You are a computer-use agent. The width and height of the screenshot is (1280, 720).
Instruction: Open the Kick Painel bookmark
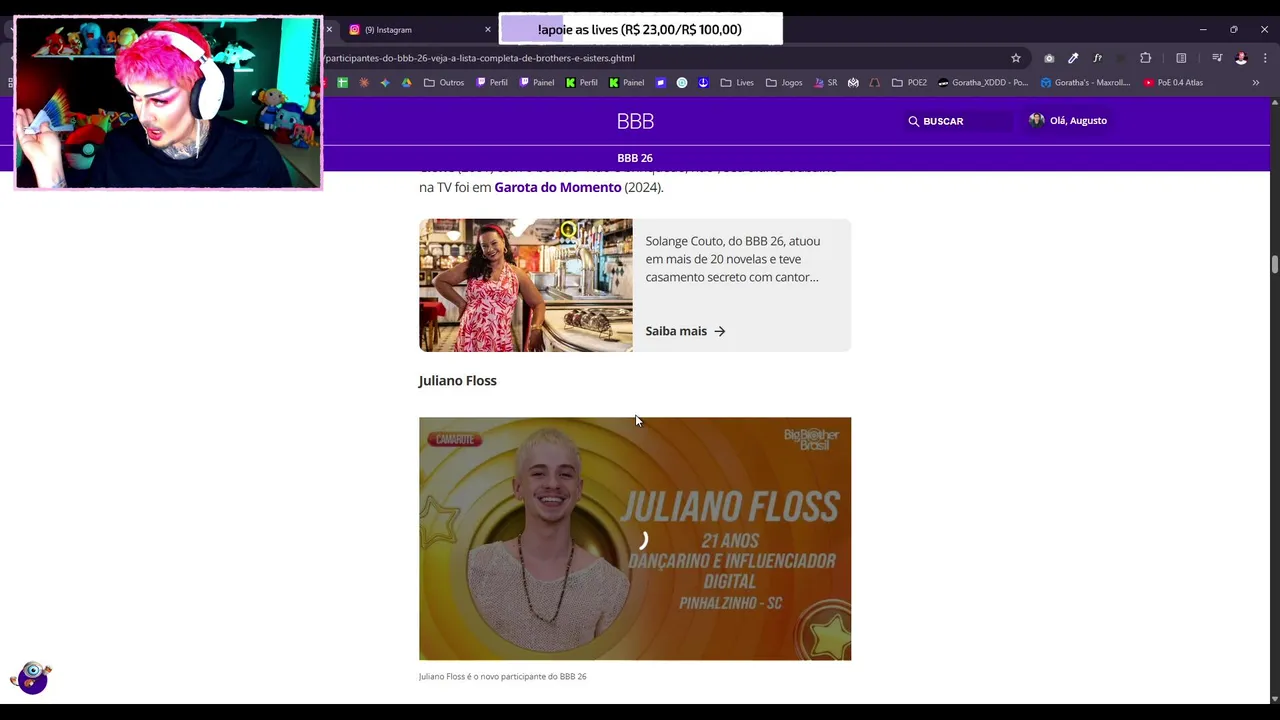click(x=627, y=83)
